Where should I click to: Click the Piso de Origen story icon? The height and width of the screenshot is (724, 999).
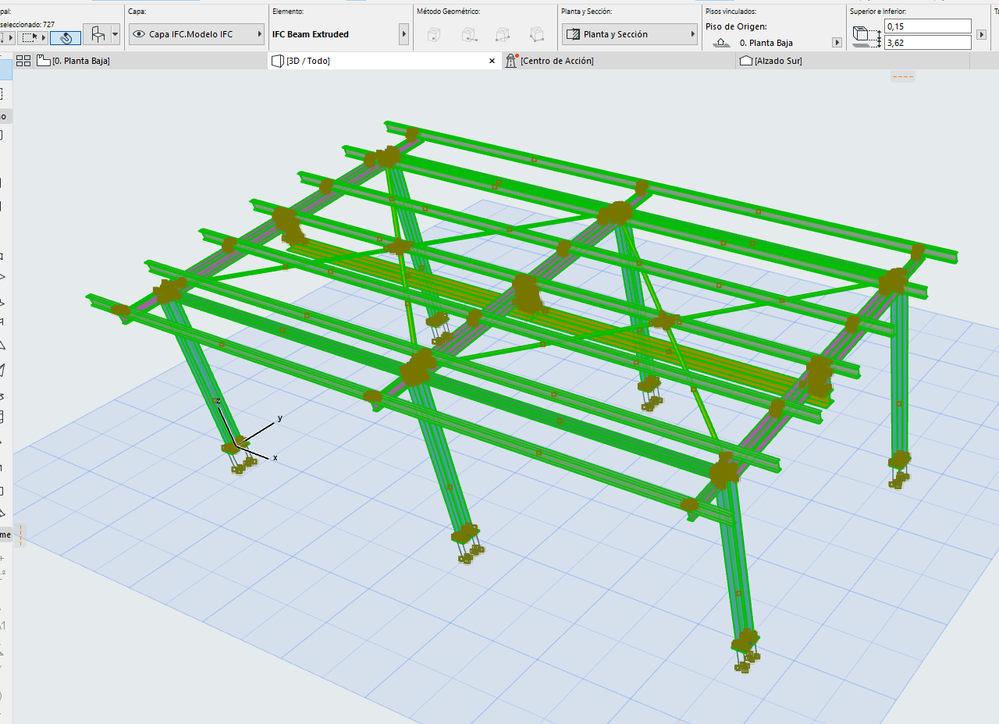click(x=720, y=43)
